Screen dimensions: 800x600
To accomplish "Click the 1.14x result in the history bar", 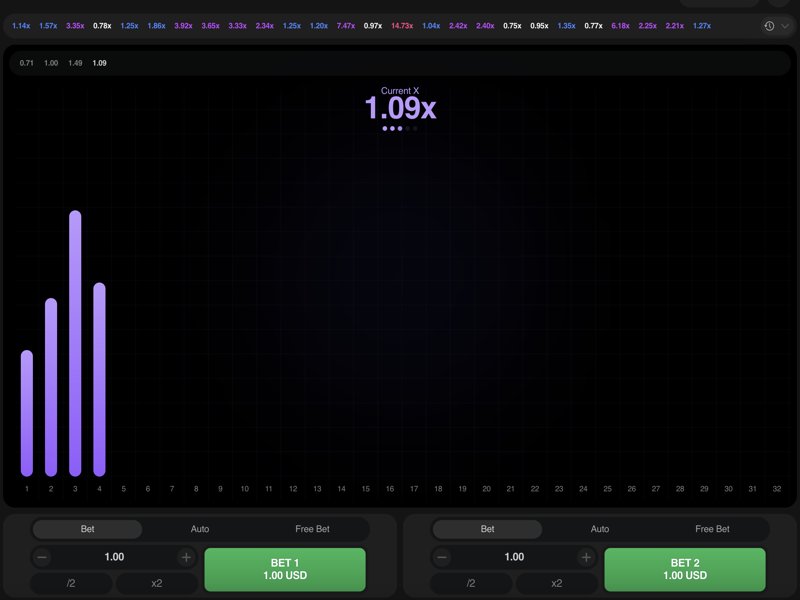I will coord(21,26).
